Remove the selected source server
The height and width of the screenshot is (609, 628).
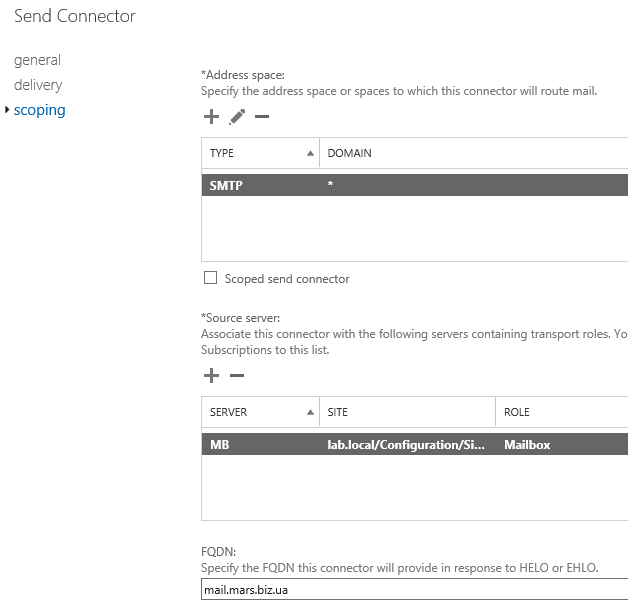coord(237,376)
